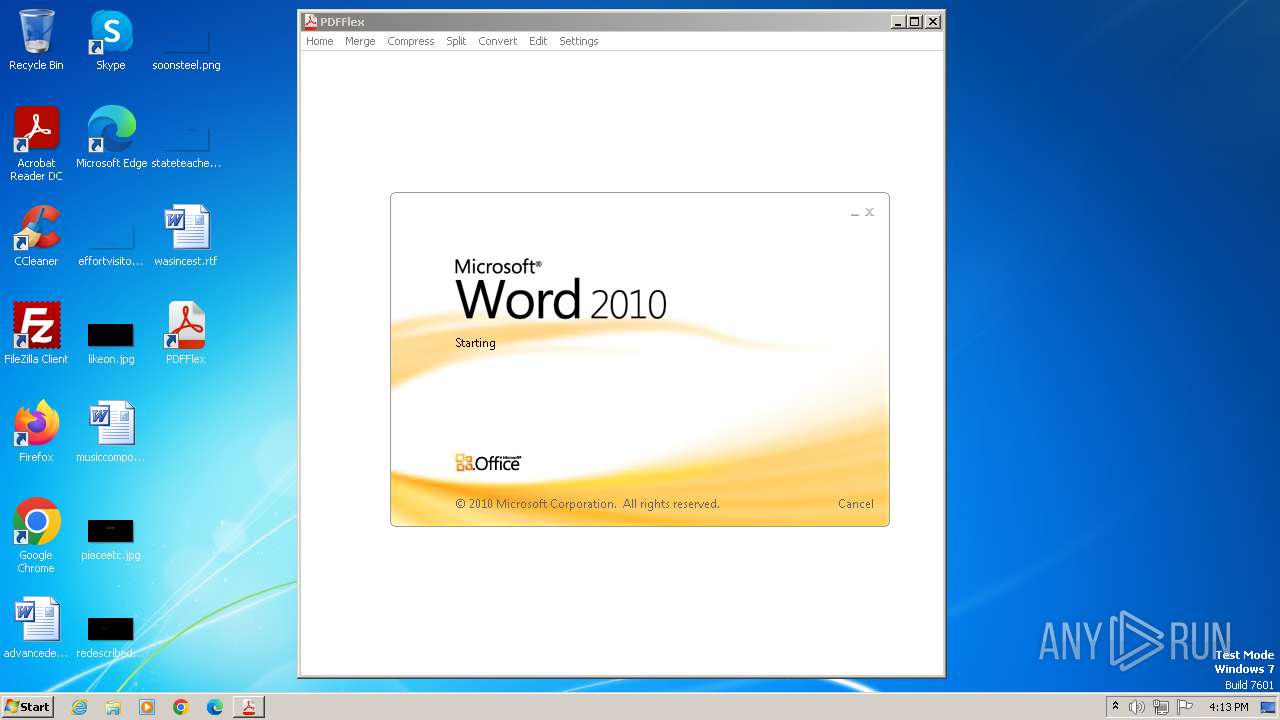Launch Skype from desktop shortcut
1280x720 pixels.
coord(110,40)
